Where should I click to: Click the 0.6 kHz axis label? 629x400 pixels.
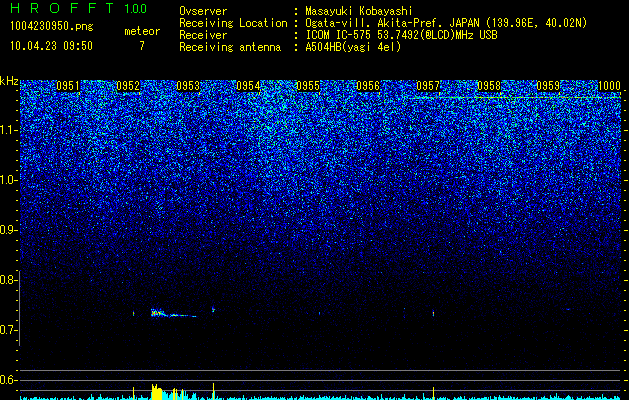pos(8,380)
